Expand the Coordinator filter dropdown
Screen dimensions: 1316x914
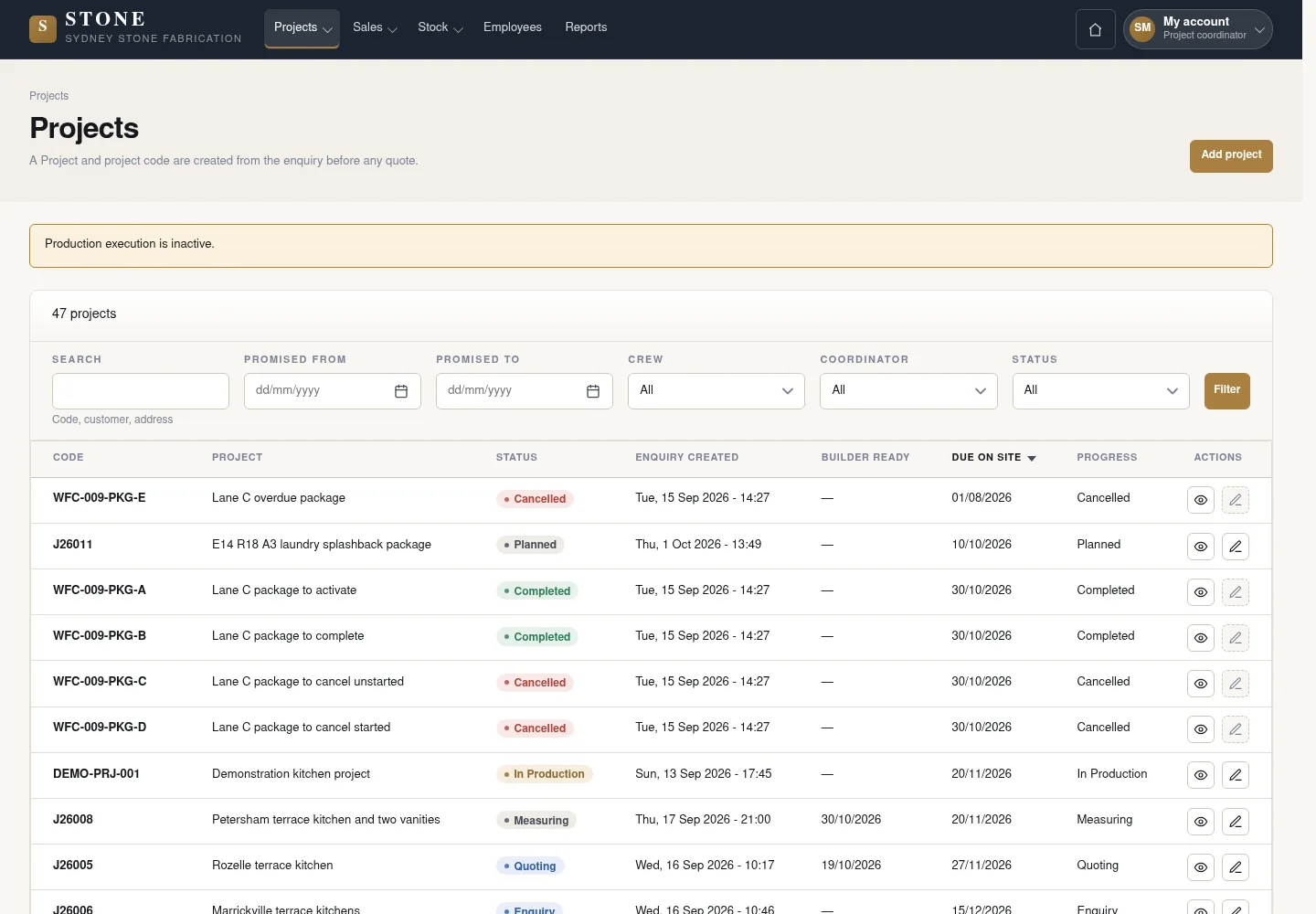tap(908, 391)
